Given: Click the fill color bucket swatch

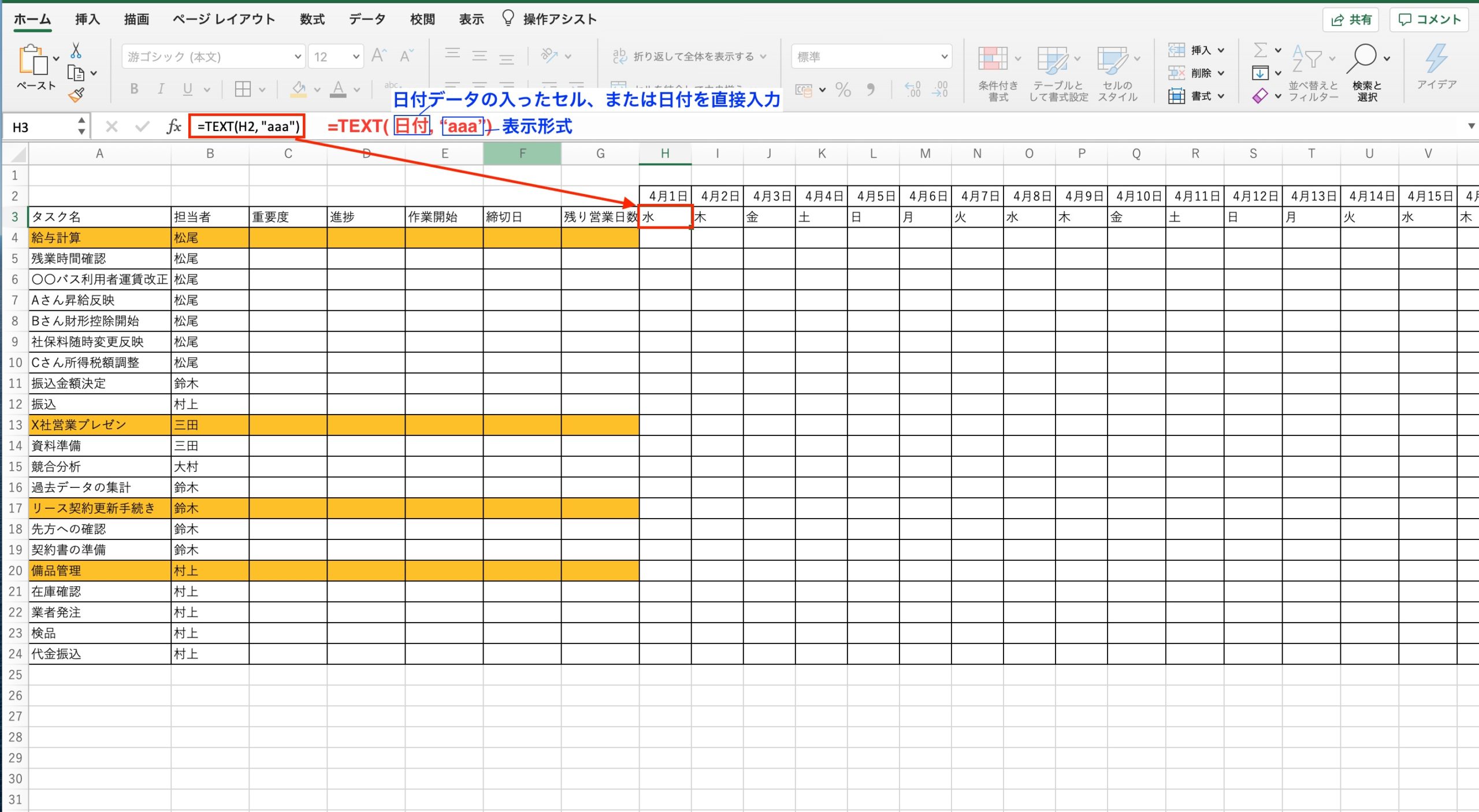Looking at the screenshot, I should 298,90.
